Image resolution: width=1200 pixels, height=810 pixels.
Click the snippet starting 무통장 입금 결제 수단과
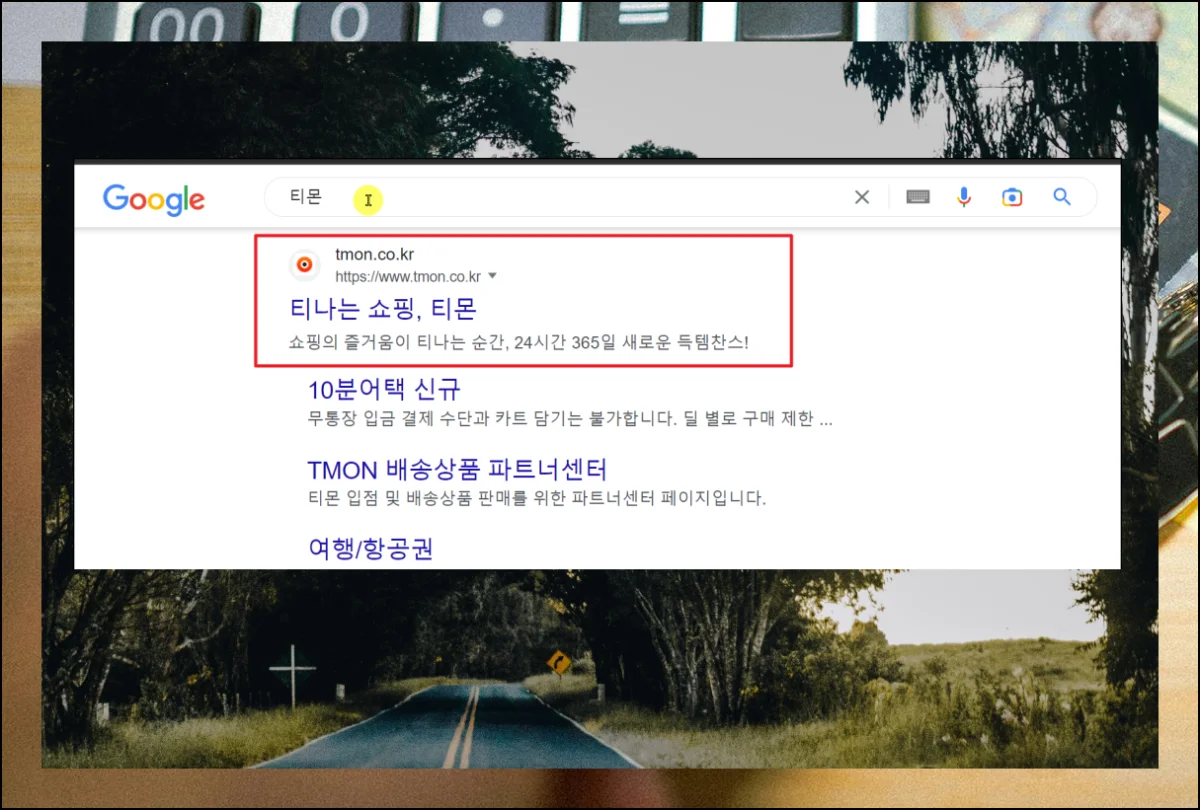[x=570, y=418]
